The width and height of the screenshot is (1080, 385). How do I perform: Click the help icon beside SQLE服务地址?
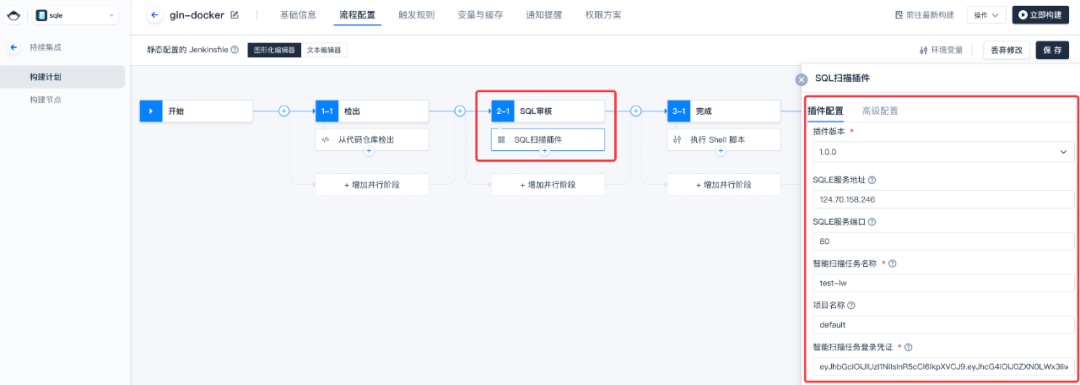[872, 180]
